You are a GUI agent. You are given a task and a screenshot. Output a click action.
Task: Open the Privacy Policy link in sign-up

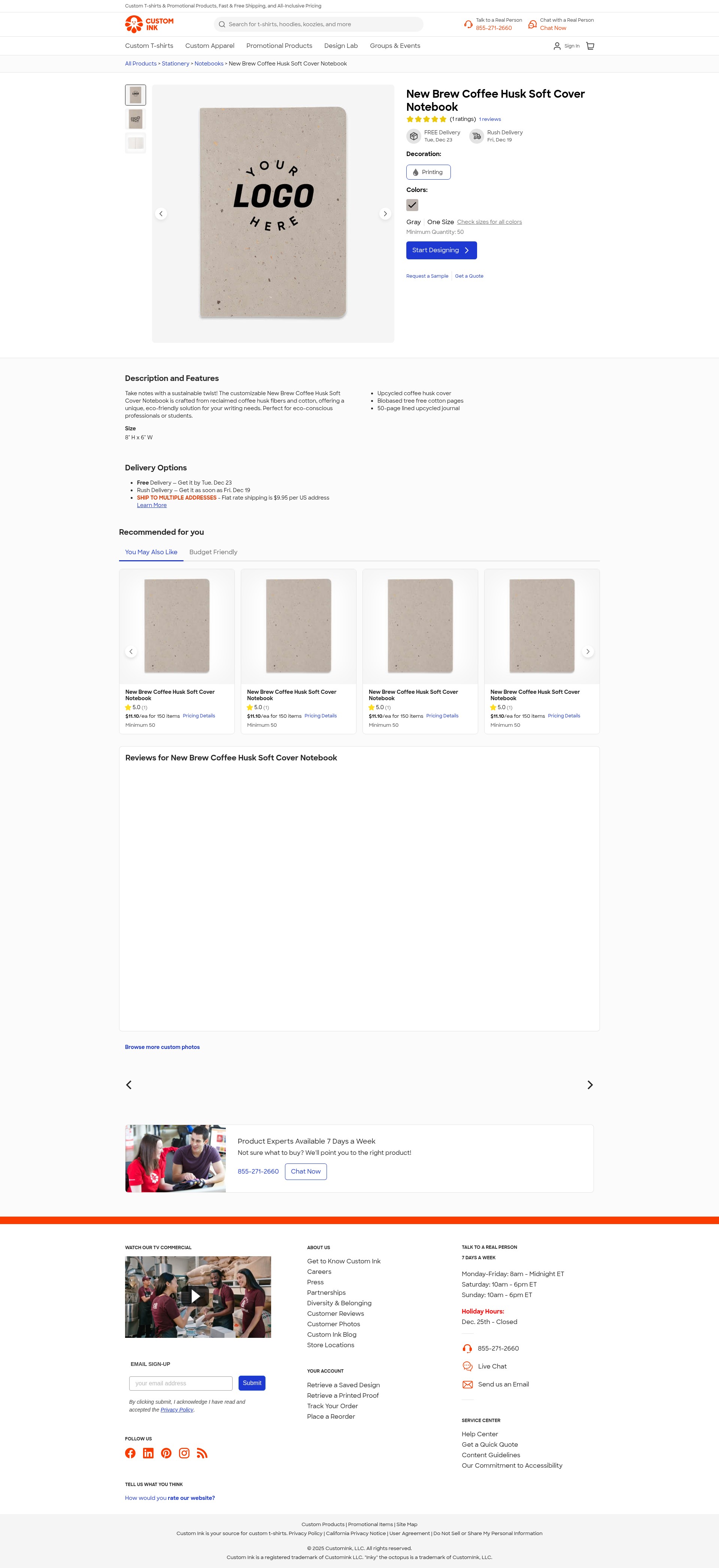click(177, 1410)
